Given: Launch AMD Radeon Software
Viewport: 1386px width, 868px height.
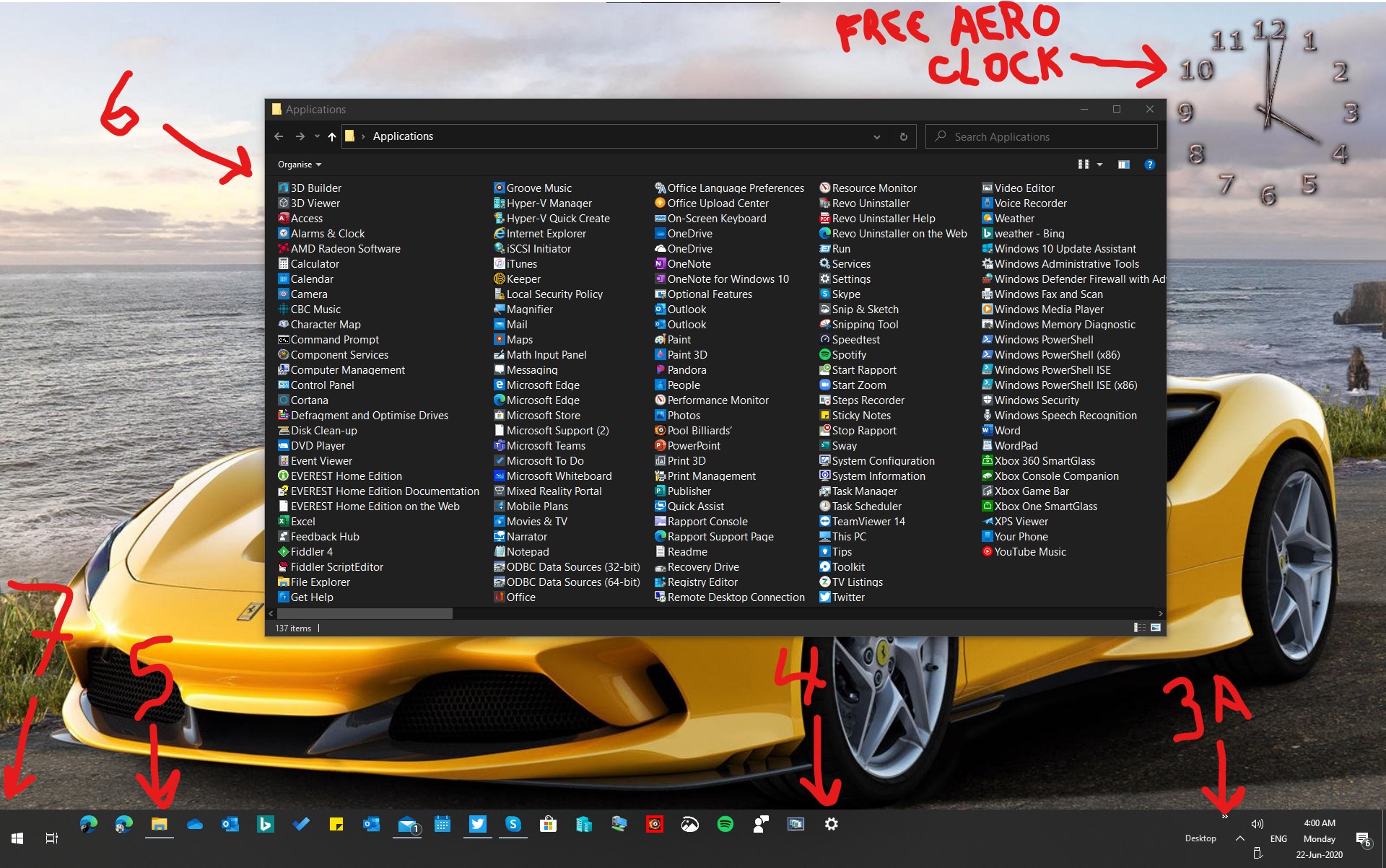Looking at the screenshot, I should coord(339,248).
